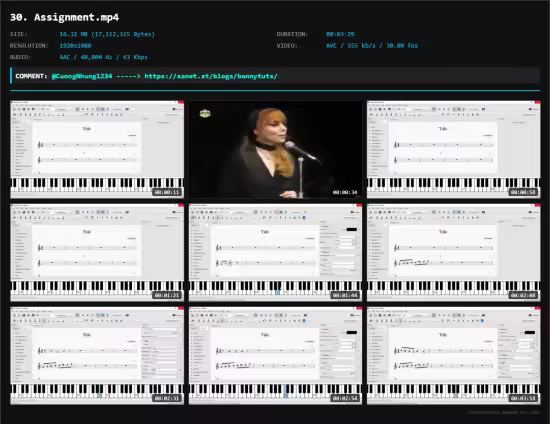Click the 'RESOLUTION:' label

tap(29, 46)
